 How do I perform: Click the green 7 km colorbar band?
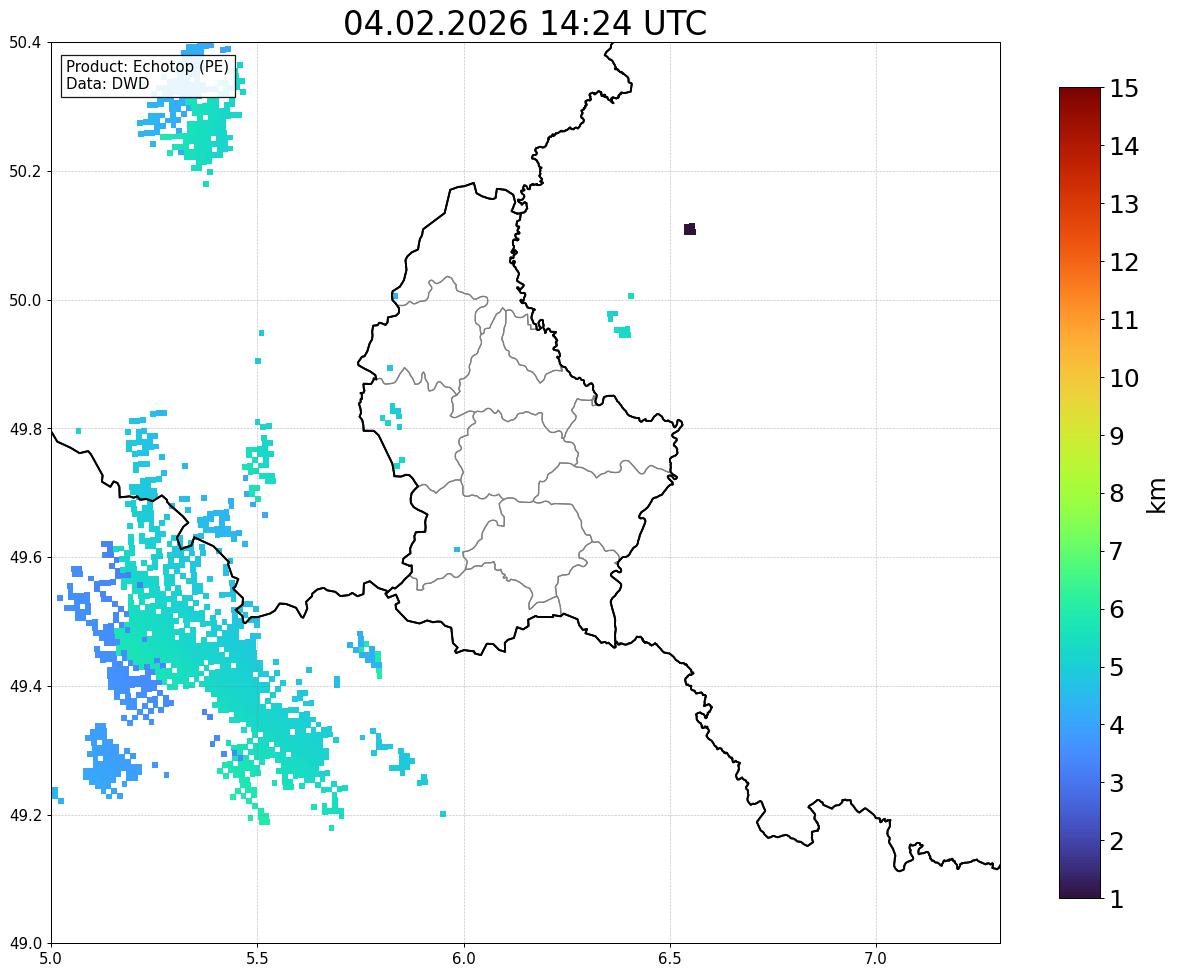click(1080, 551)
